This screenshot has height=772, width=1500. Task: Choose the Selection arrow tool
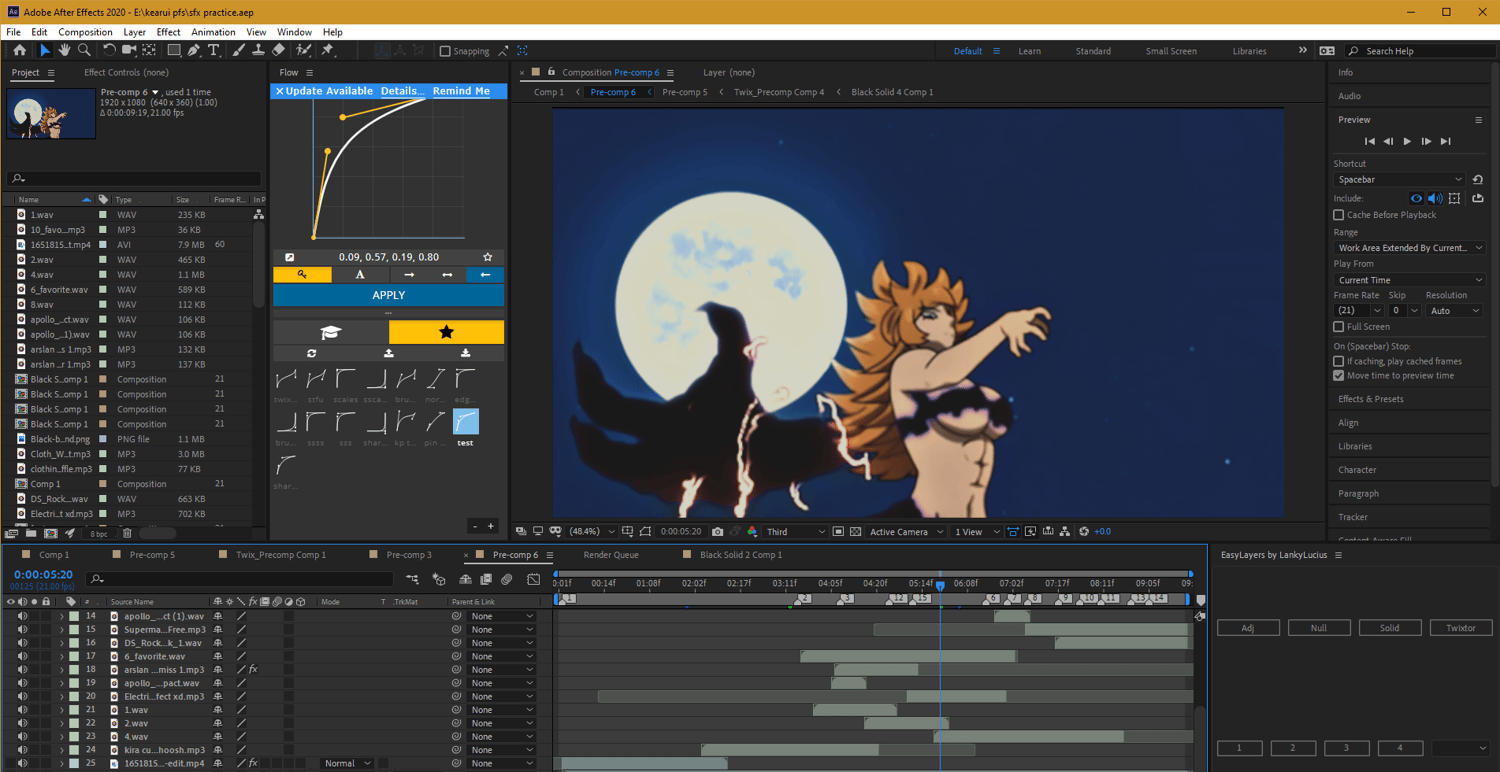tap(44, 50)
